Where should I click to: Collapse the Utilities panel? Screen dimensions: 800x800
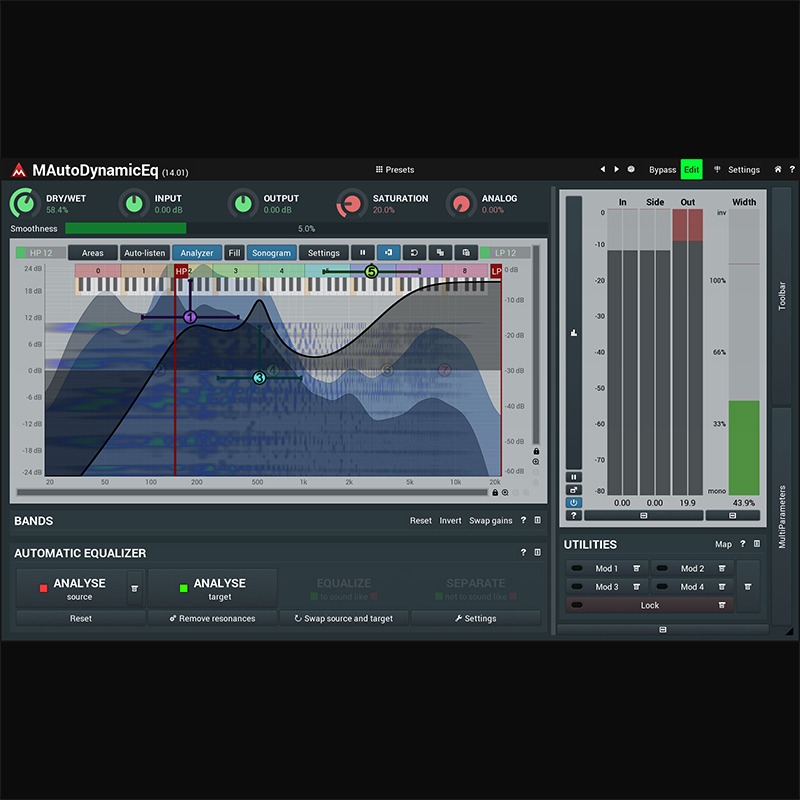coord(757,544)
